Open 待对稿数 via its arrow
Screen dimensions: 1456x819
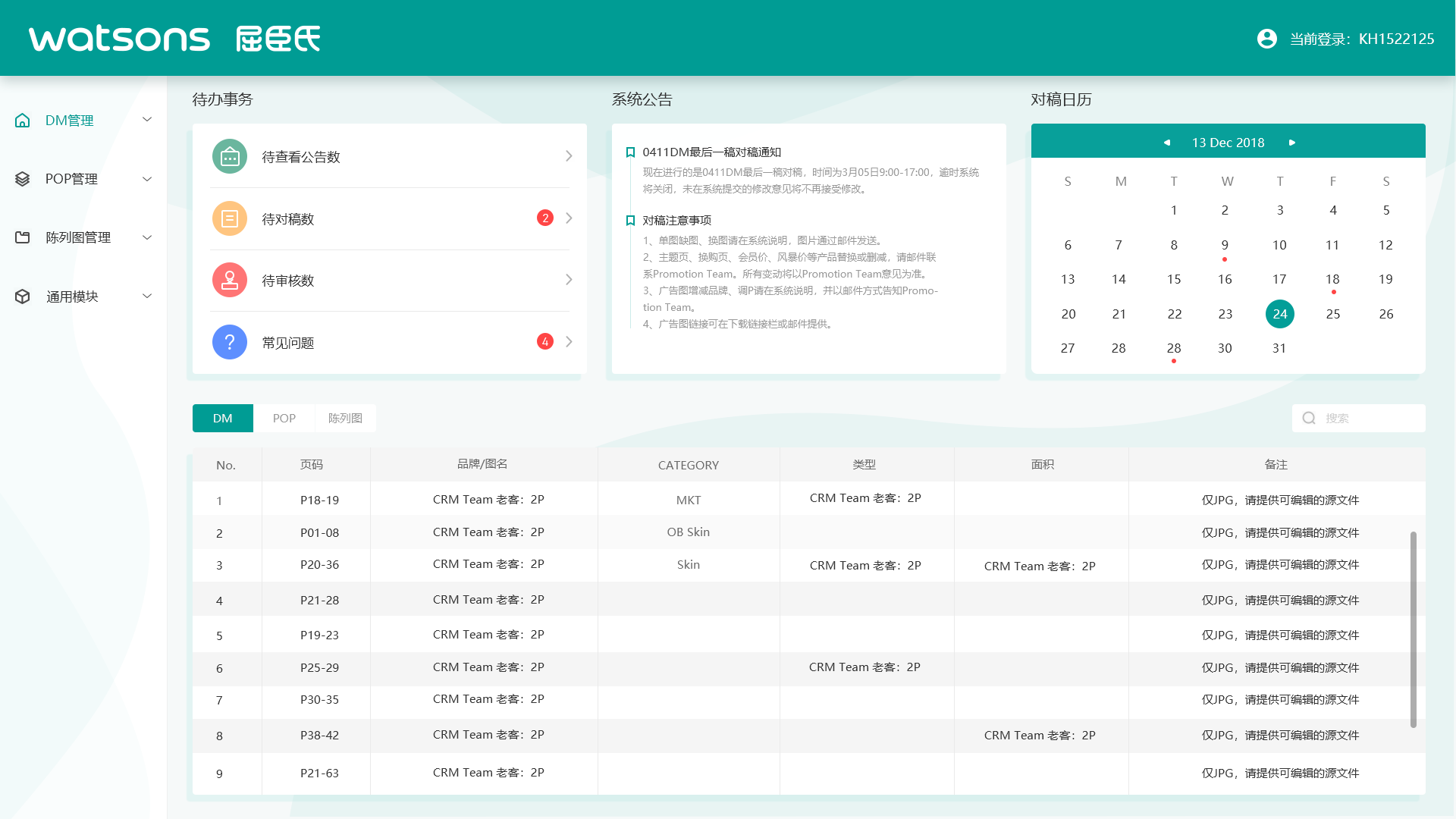click(569, 218)
